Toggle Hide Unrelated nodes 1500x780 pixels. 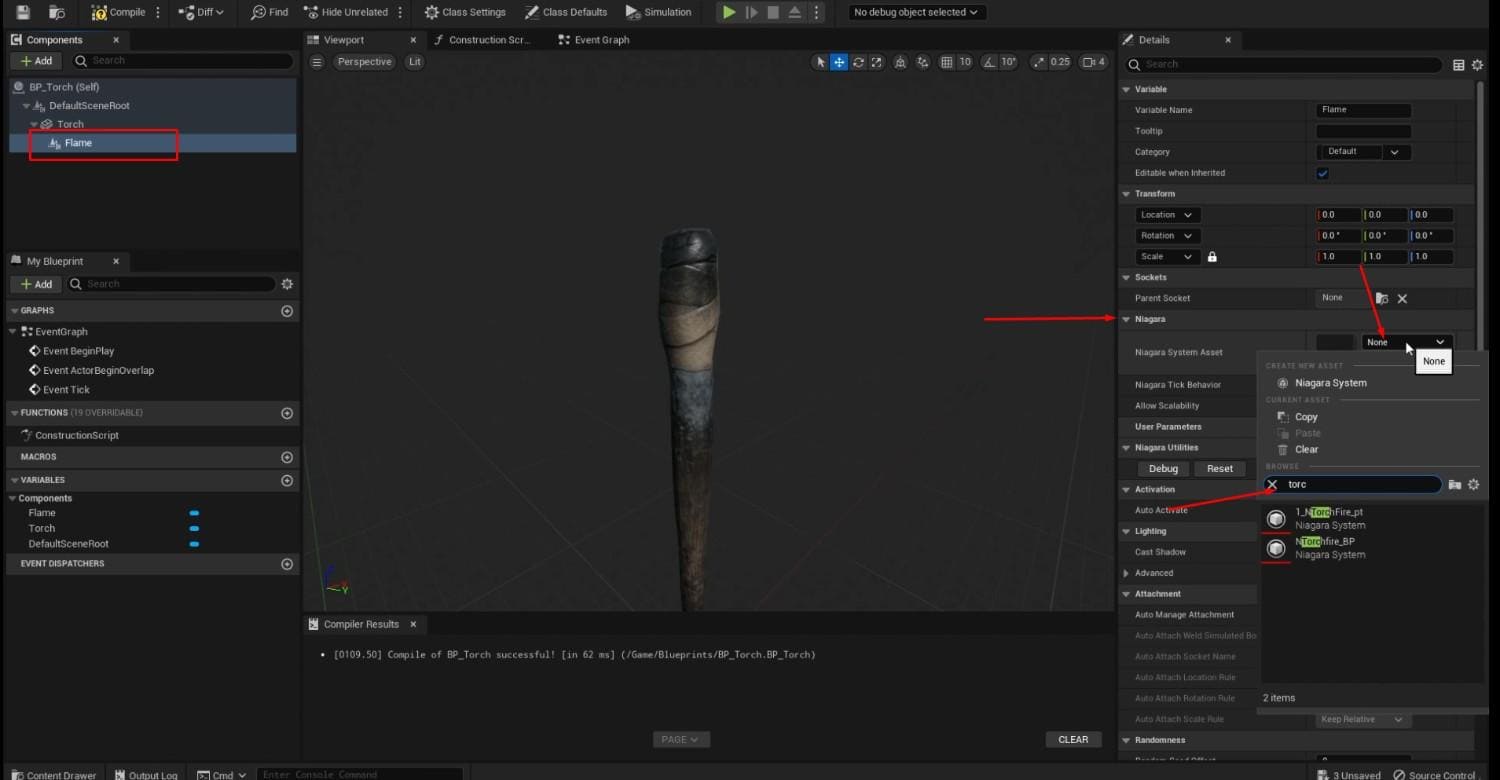tap(345, 12)
